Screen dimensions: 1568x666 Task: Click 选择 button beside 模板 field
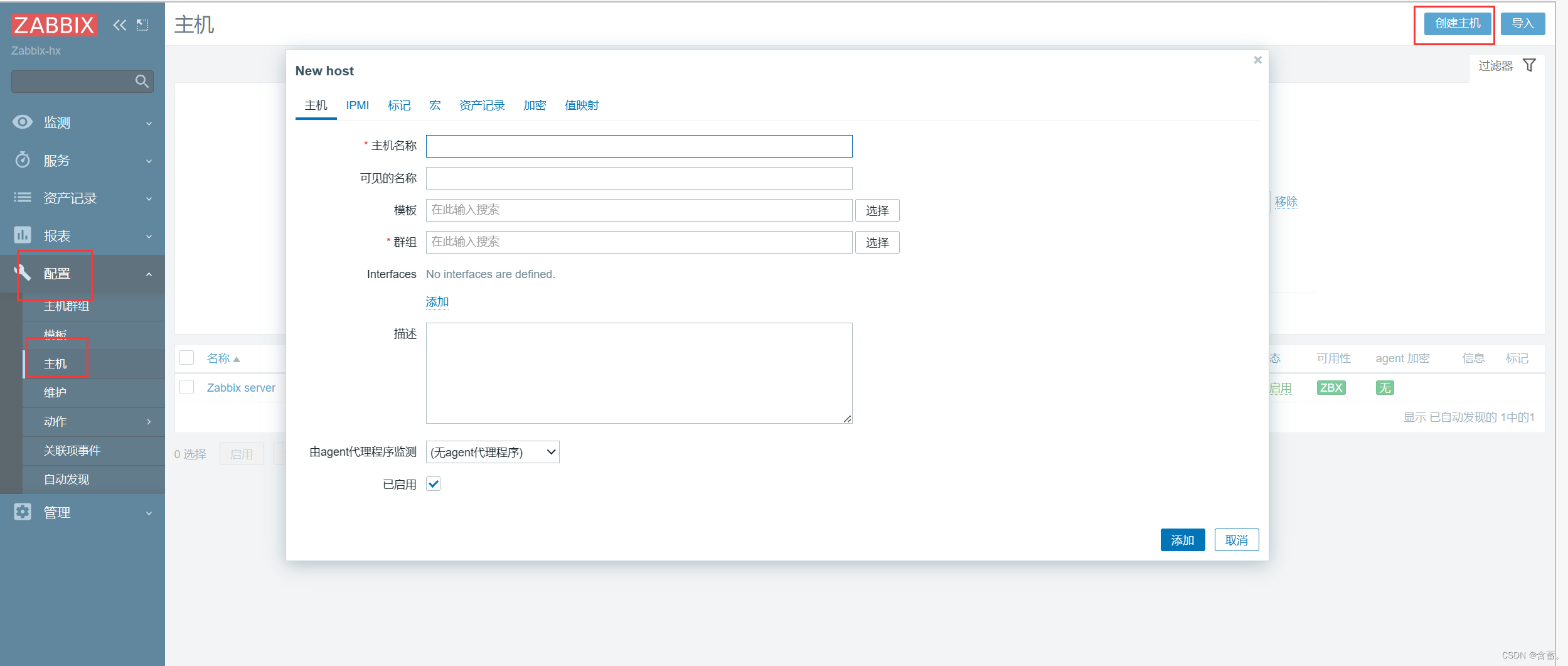point(877,210)
